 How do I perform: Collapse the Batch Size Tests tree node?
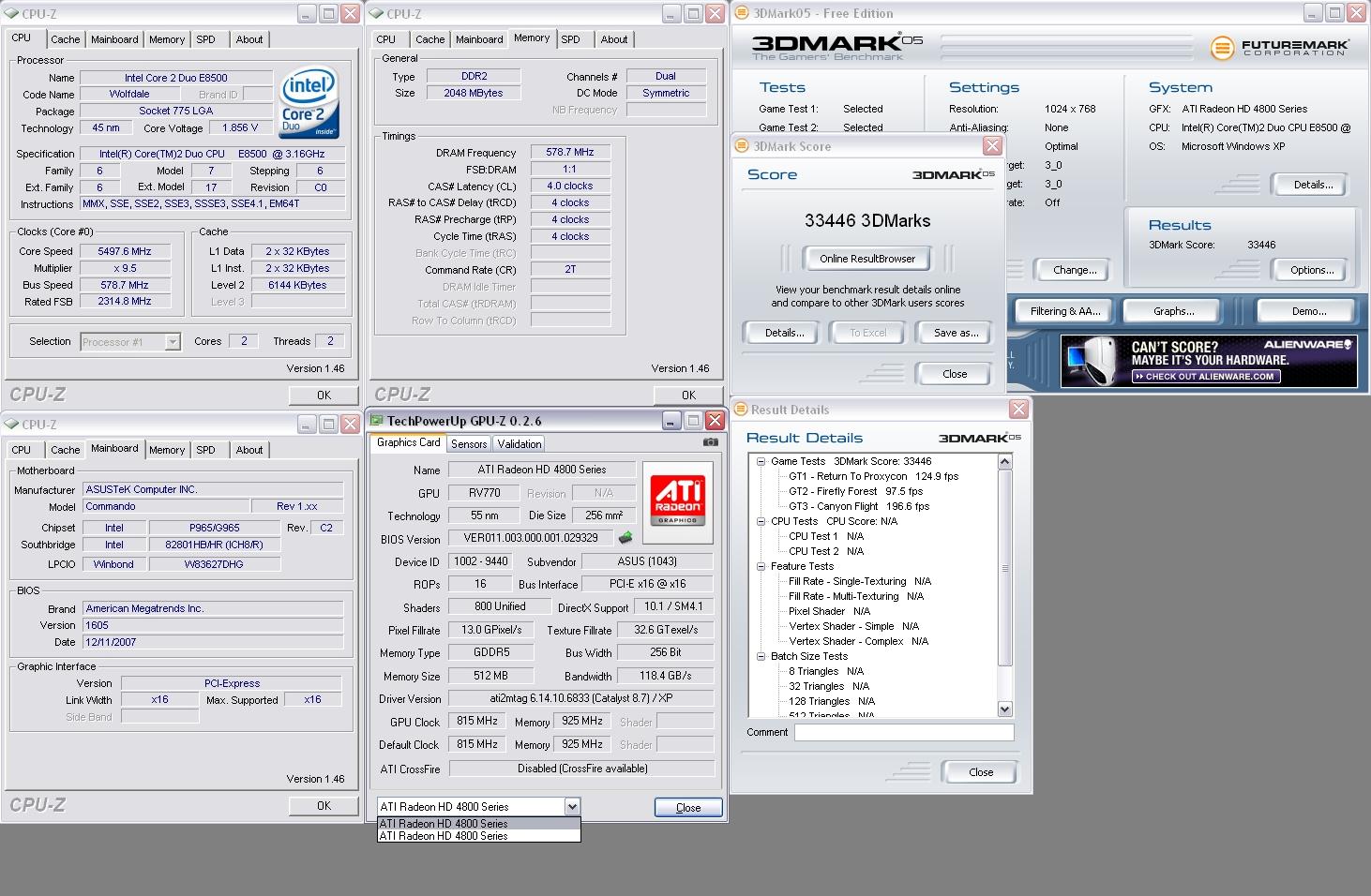coord(761,656)
